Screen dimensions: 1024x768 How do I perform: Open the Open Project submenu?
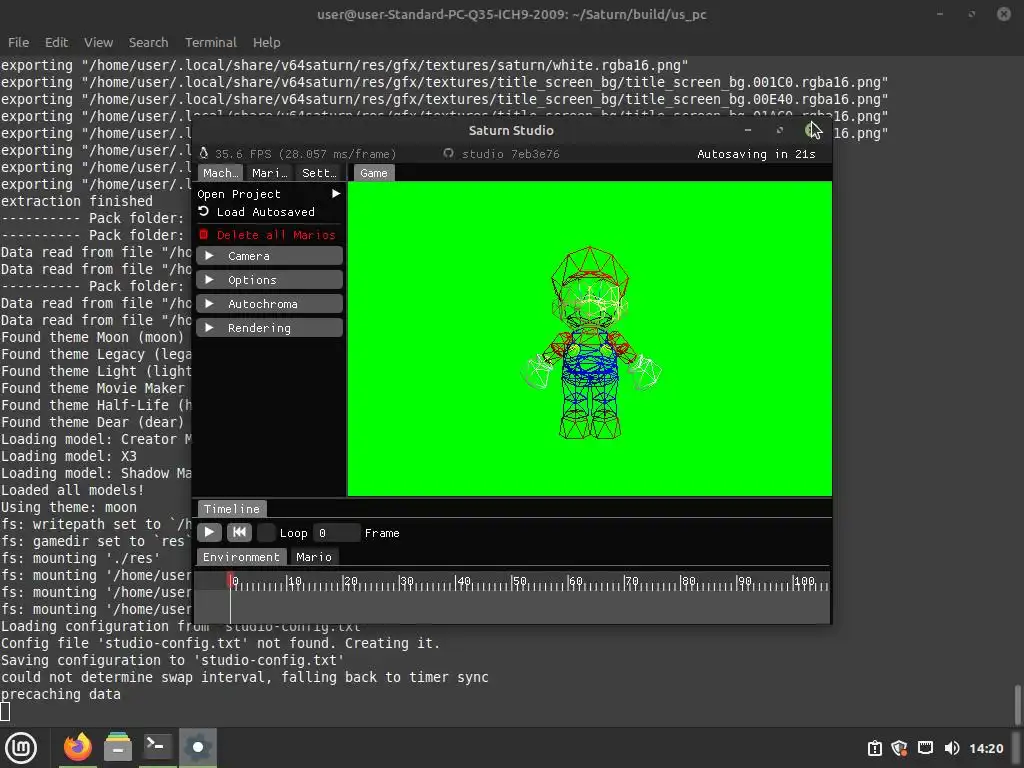[269, 194]
